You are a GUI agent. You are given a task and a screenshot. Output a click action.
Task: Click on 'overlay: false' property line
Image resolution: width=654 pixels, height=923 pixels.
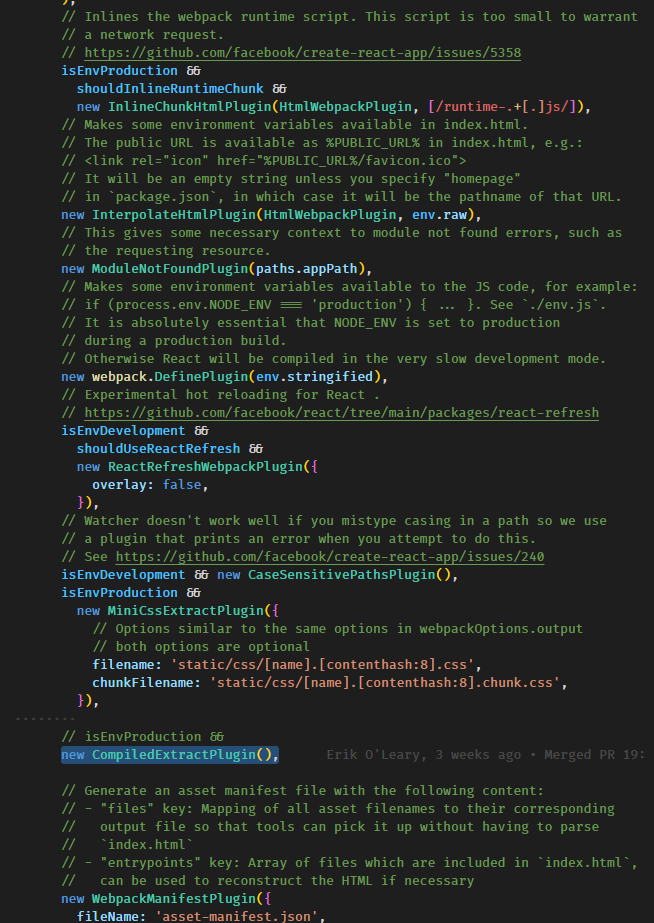[x=150, y=484]
